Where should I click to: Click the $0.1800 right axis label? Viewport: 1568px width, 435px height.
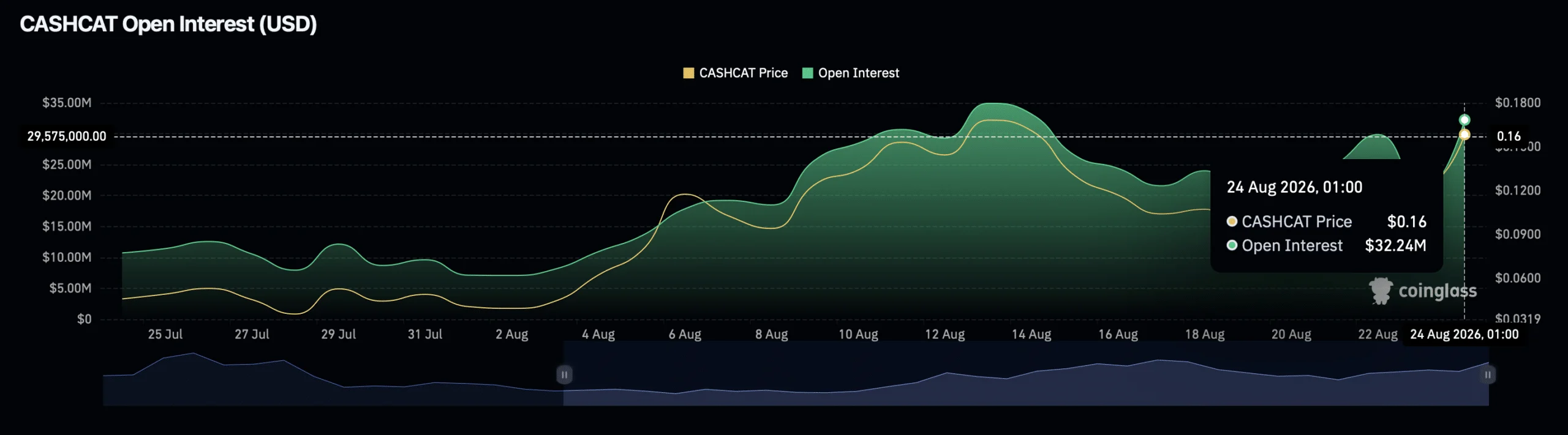(1518, 103)
